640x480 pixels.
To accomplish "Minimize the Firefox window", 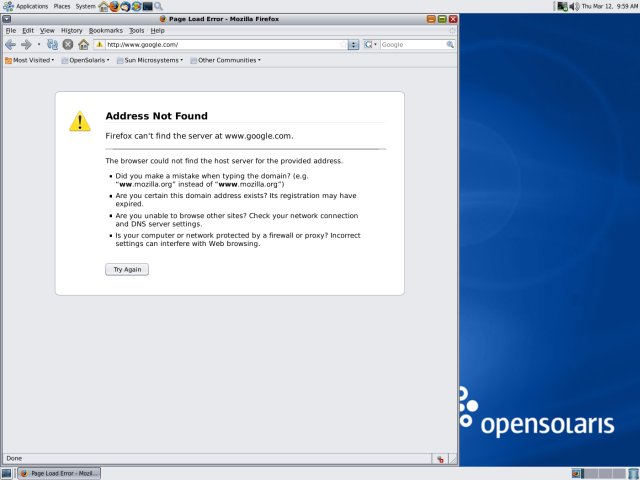I will coord(431,19).
